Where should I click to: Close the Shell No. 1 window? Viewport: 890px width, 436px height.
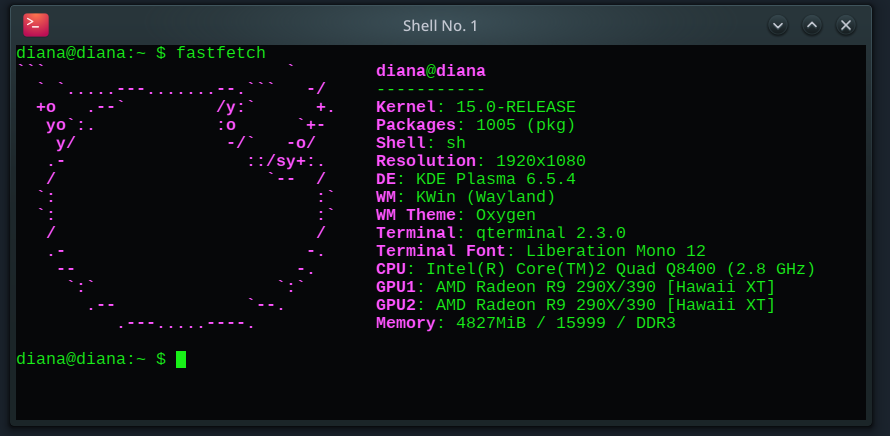pyautogui.click(x=846, y=25)
